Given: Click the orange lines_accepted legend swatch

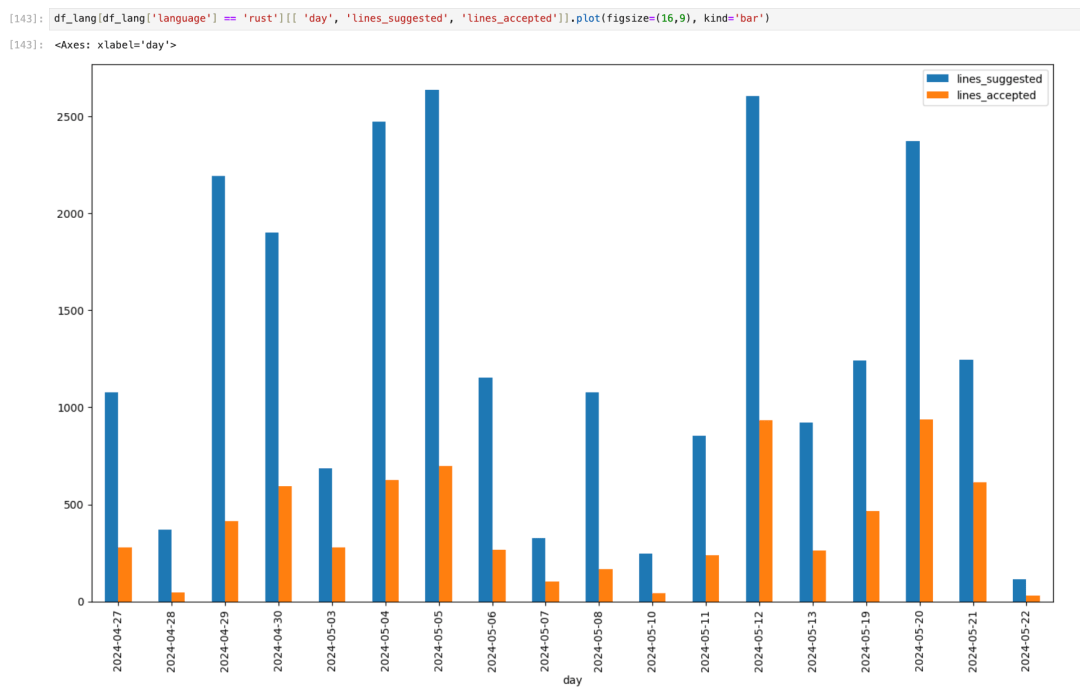Looking at the screenshot, I should (x=938, y=95).
